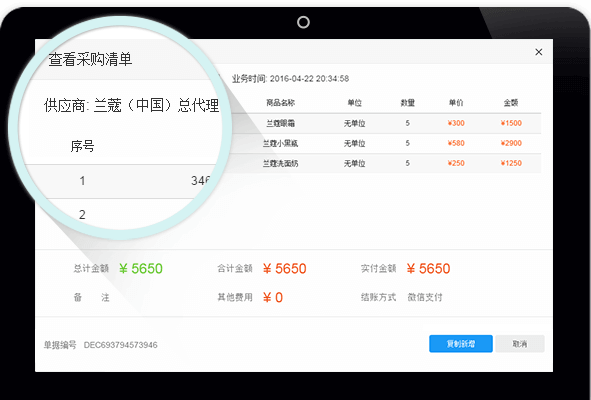The height and width of the screenshot is (400, 591).
Task: Select the ¥1500 amount in first row
Action: (511, 123)
